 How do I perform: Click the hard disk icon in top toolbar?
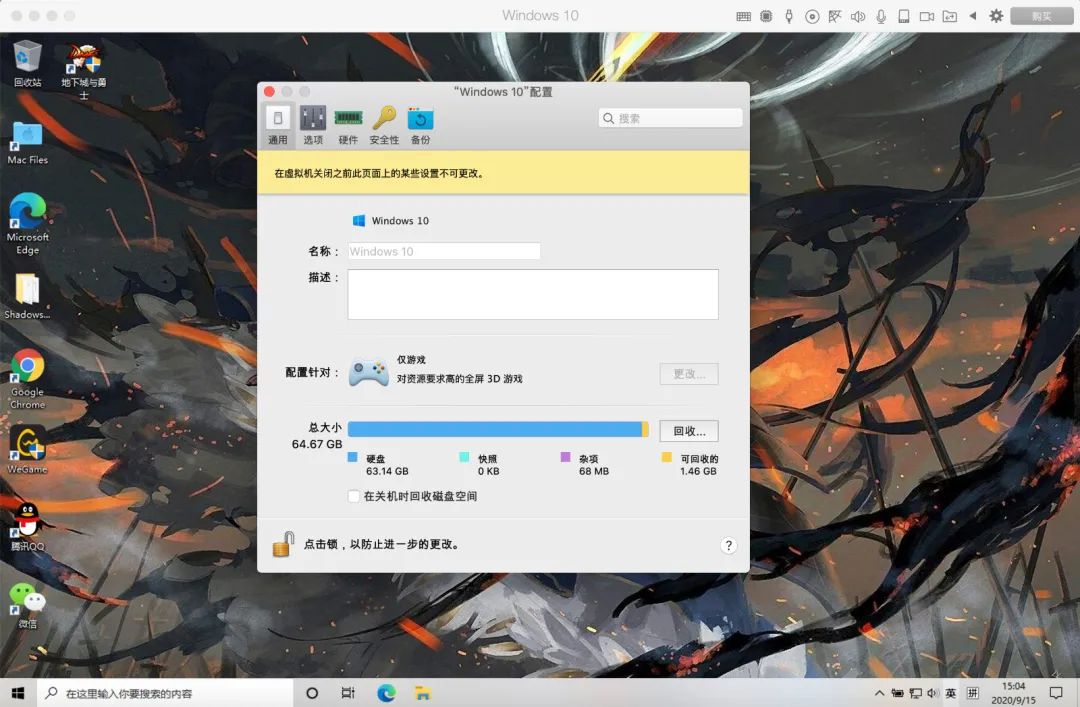coord(904,16)
